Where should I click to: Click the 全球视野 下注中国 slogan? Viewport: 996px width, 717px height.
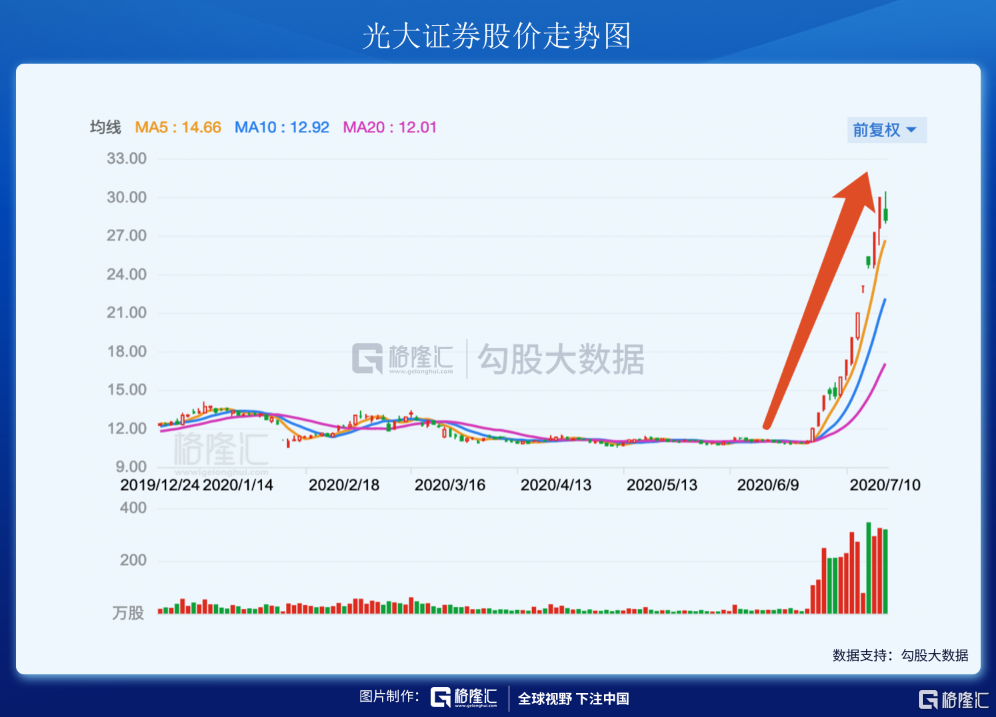[574, 699]
